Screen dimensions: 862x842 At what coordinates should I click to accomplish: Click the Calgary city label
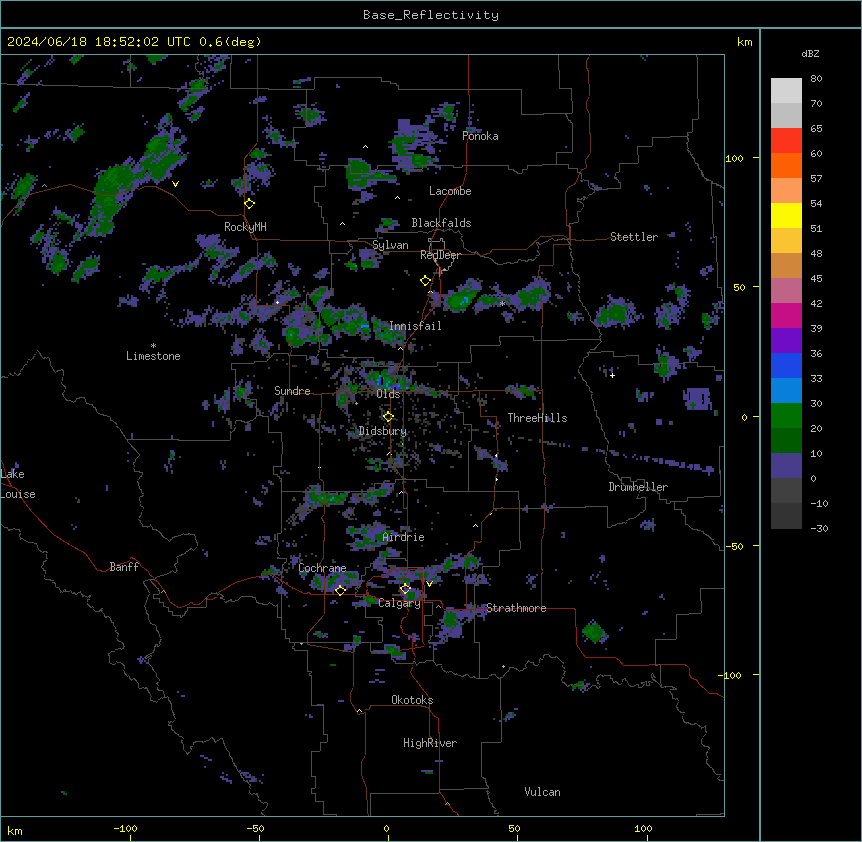point(399,603)
